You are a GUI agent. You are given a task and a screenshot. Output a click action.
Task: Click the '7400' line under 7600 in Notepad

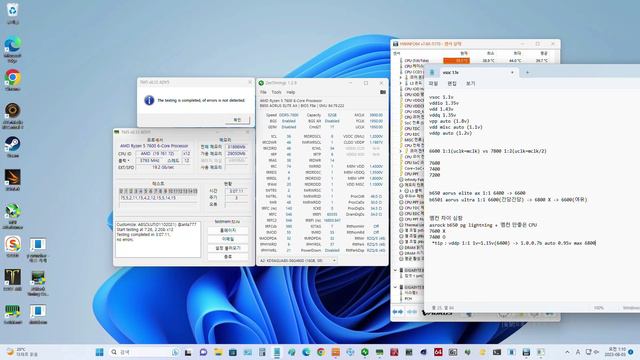point(434,169)
